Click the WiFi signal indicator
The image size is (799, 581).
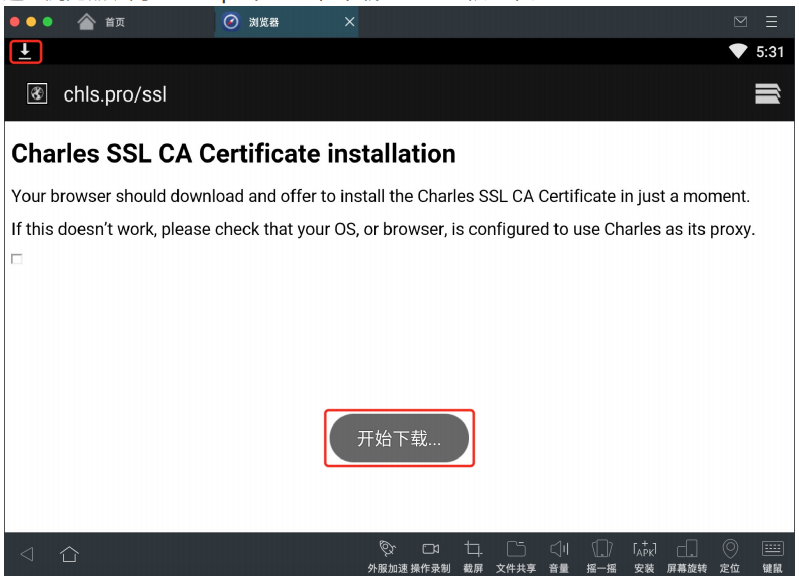pos(737,51)
